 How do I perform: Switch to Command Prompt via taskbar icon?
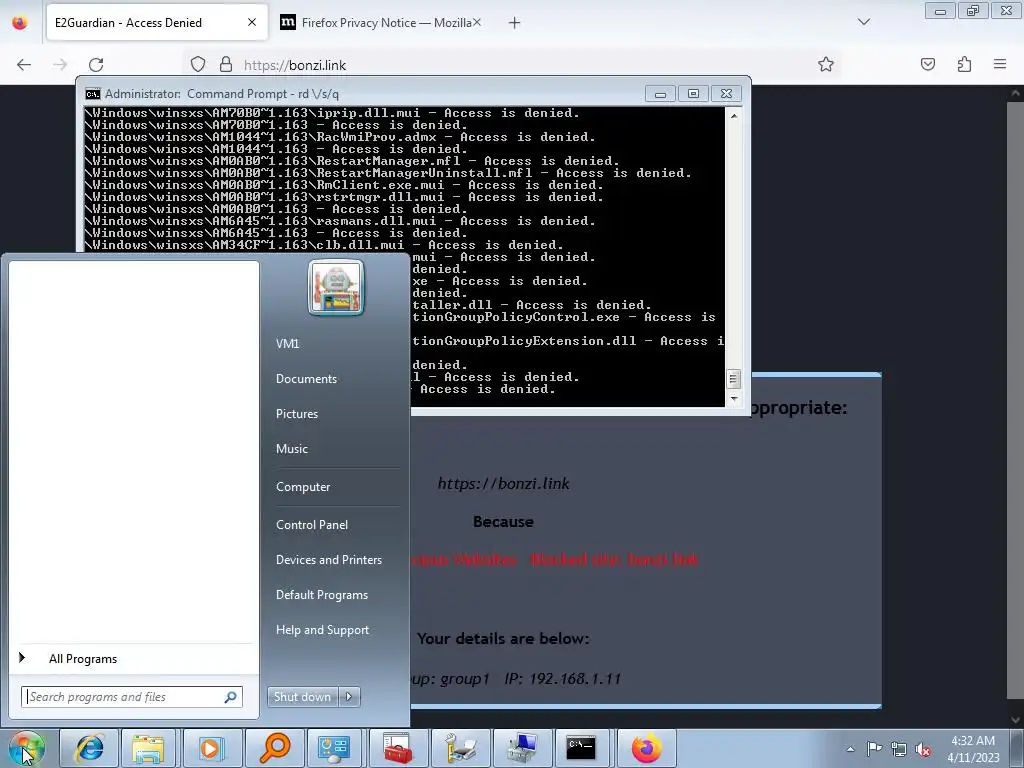[x=581, y=748]
